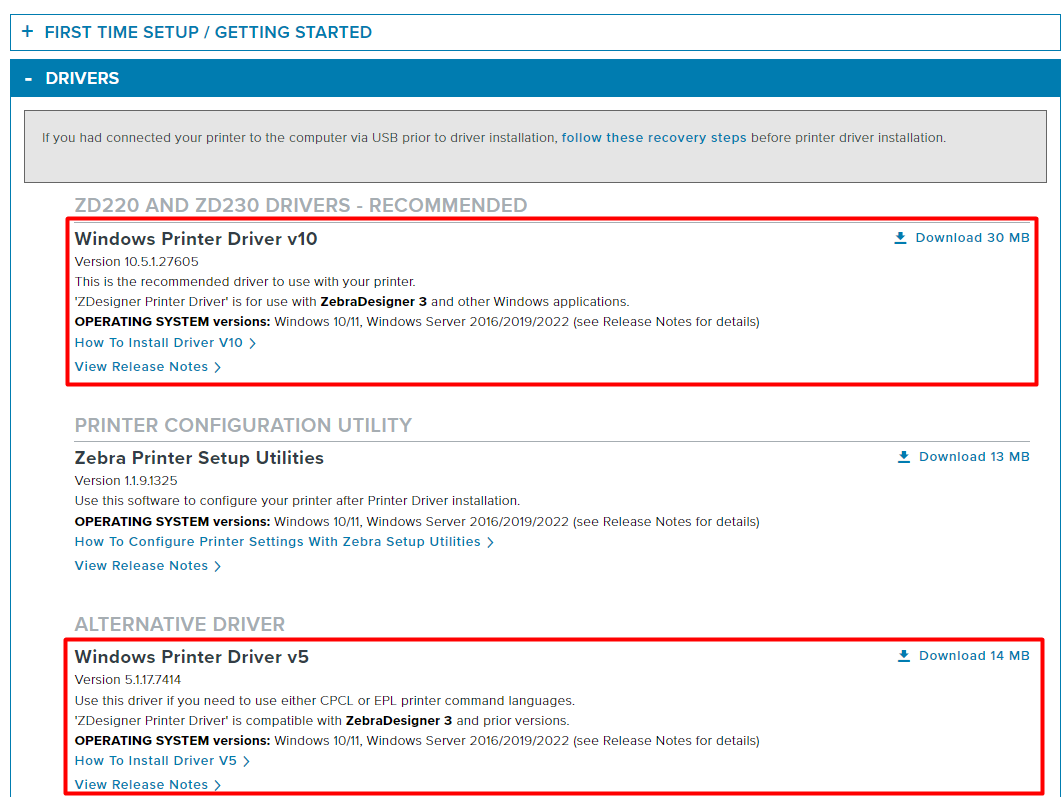Click the DRIVERS section header title

pos(82,78)
